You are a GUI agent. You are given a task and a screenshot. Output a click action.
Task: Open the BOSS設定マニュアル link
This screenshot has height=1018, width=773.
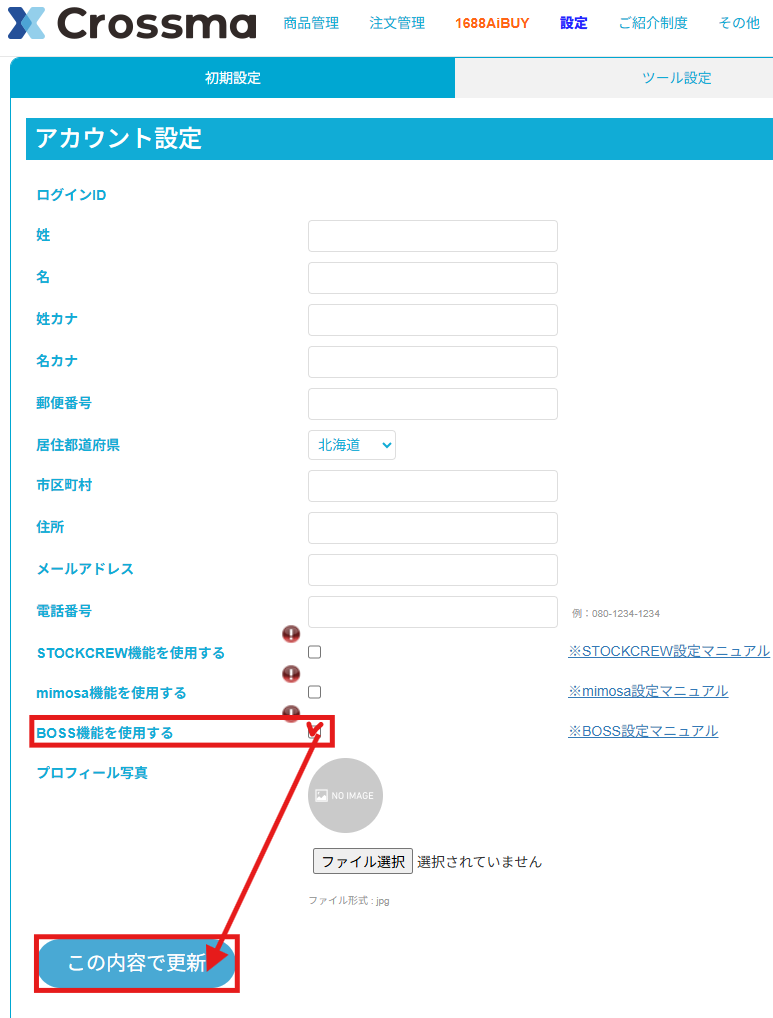643,731
